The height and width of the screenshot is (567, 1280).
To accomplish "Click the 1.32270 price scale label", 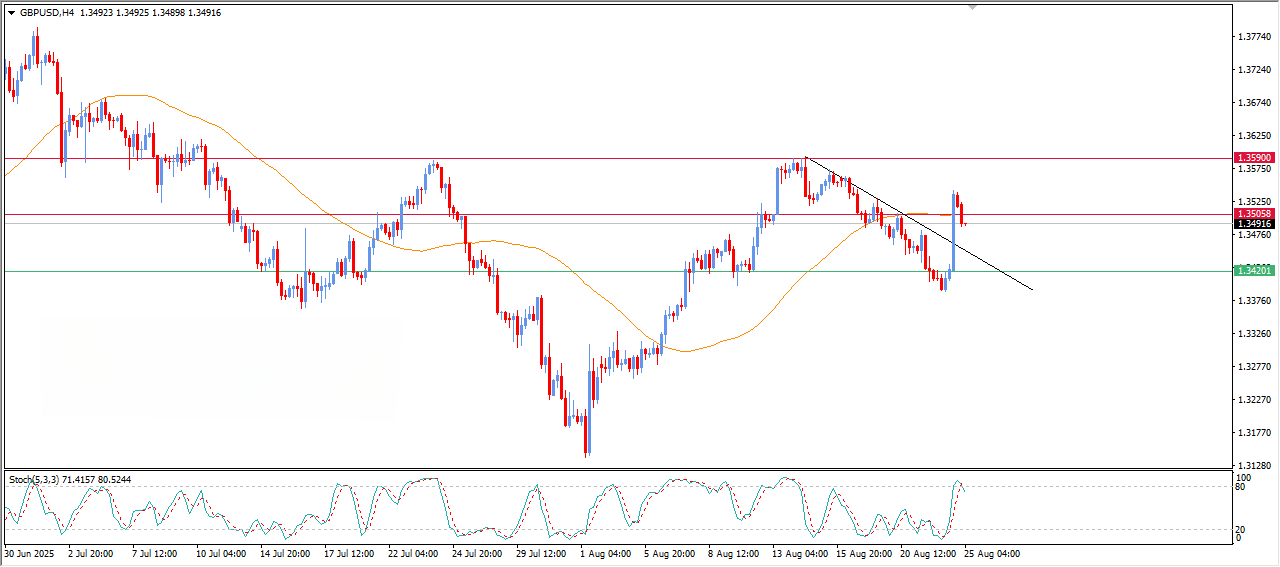I will 1254,400.
